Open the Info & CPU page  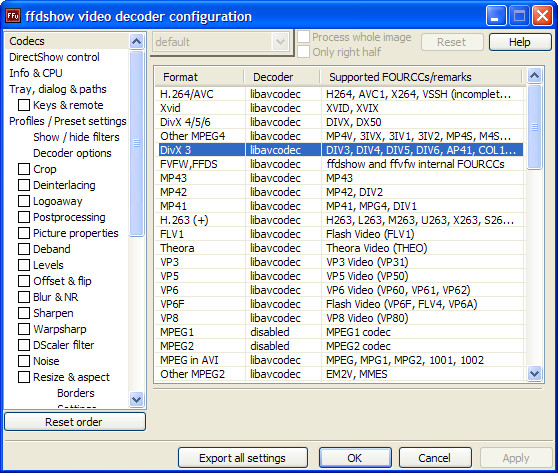(x=36, y=73)
